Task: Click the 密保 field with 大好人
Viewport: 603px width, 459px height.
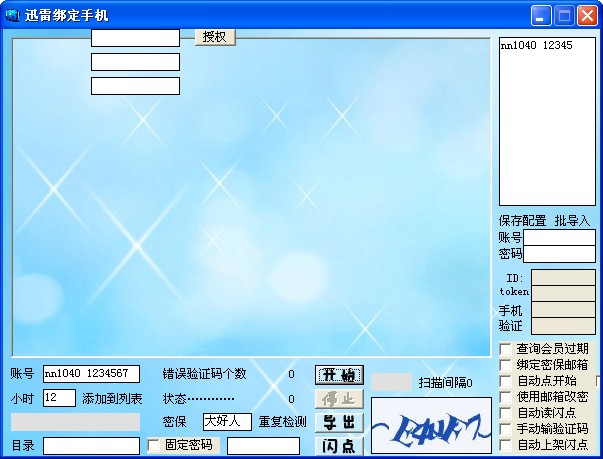Action: [x=227, y=422]
